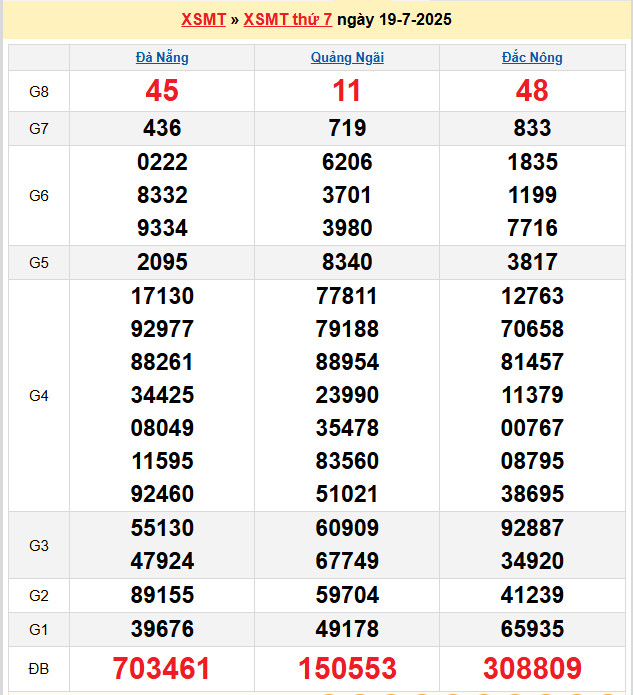633x695 pixels.
Task: Open the XSMT link in header
Action: click(203, 20)
